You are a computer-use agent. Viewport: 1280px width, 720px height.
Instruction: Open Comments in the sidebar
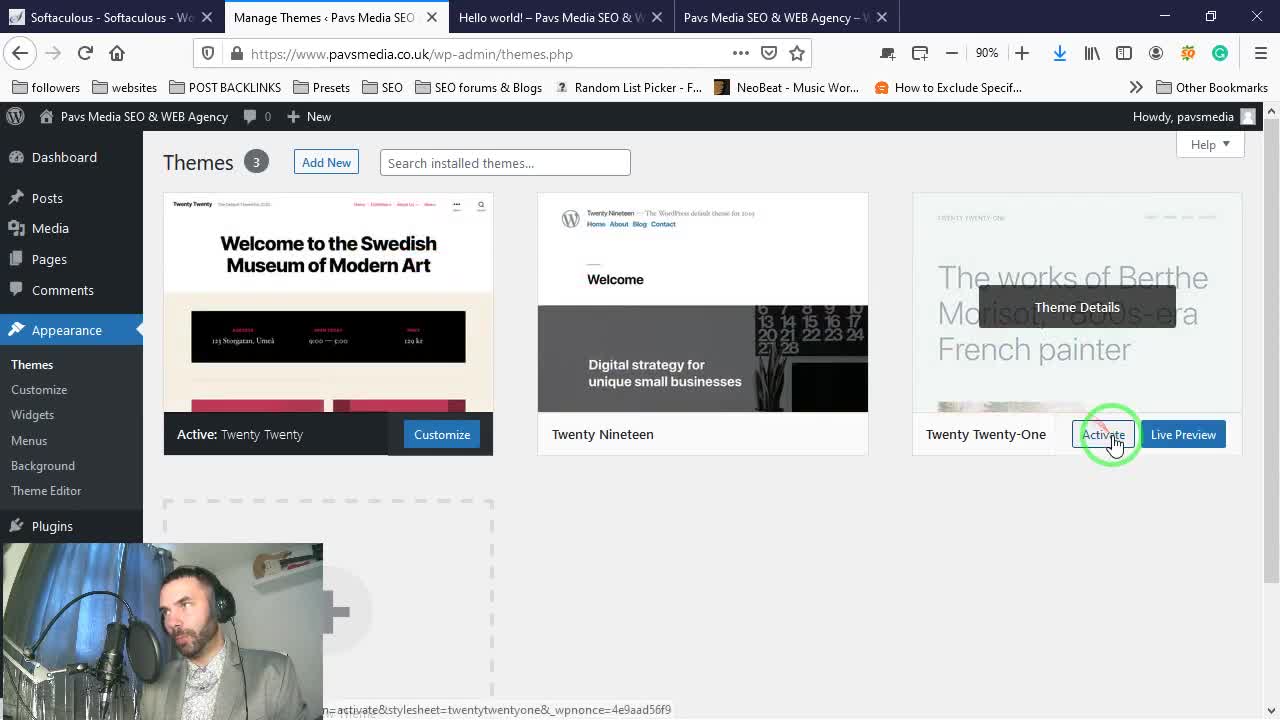click(x=62, y=290)
